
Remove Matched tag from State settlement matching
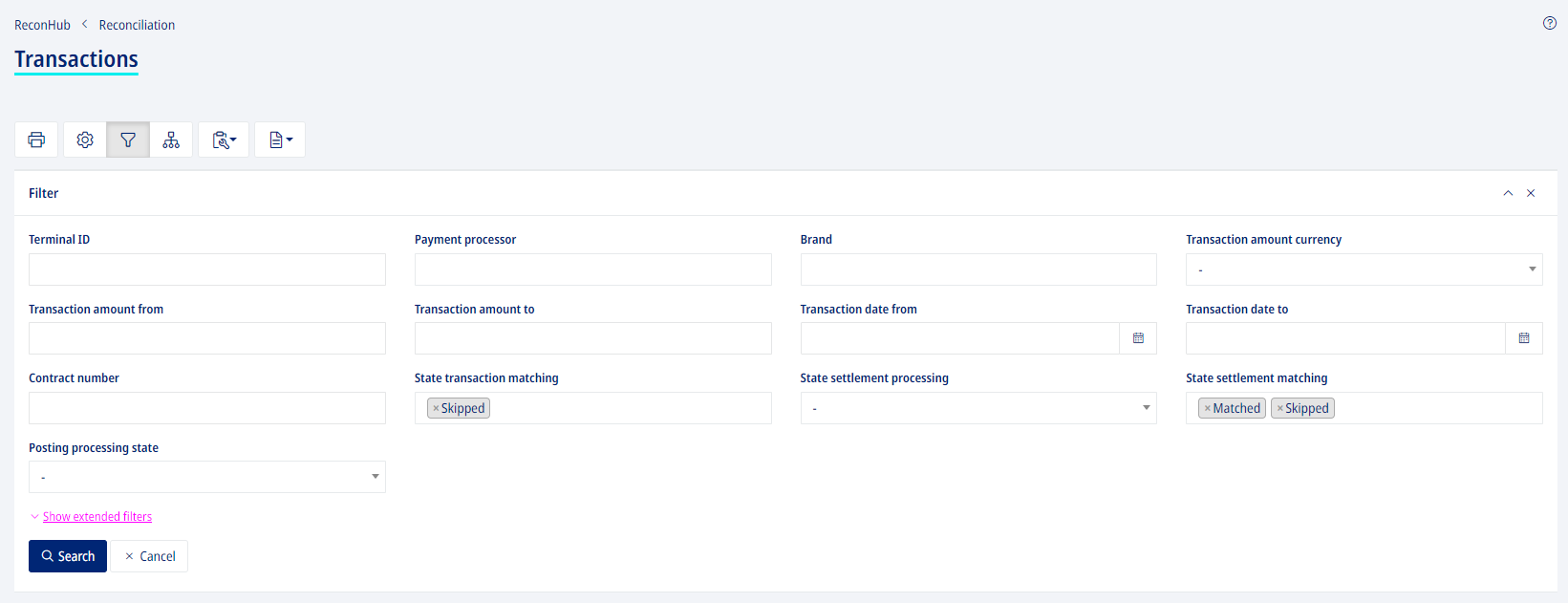click(1208, 408)
